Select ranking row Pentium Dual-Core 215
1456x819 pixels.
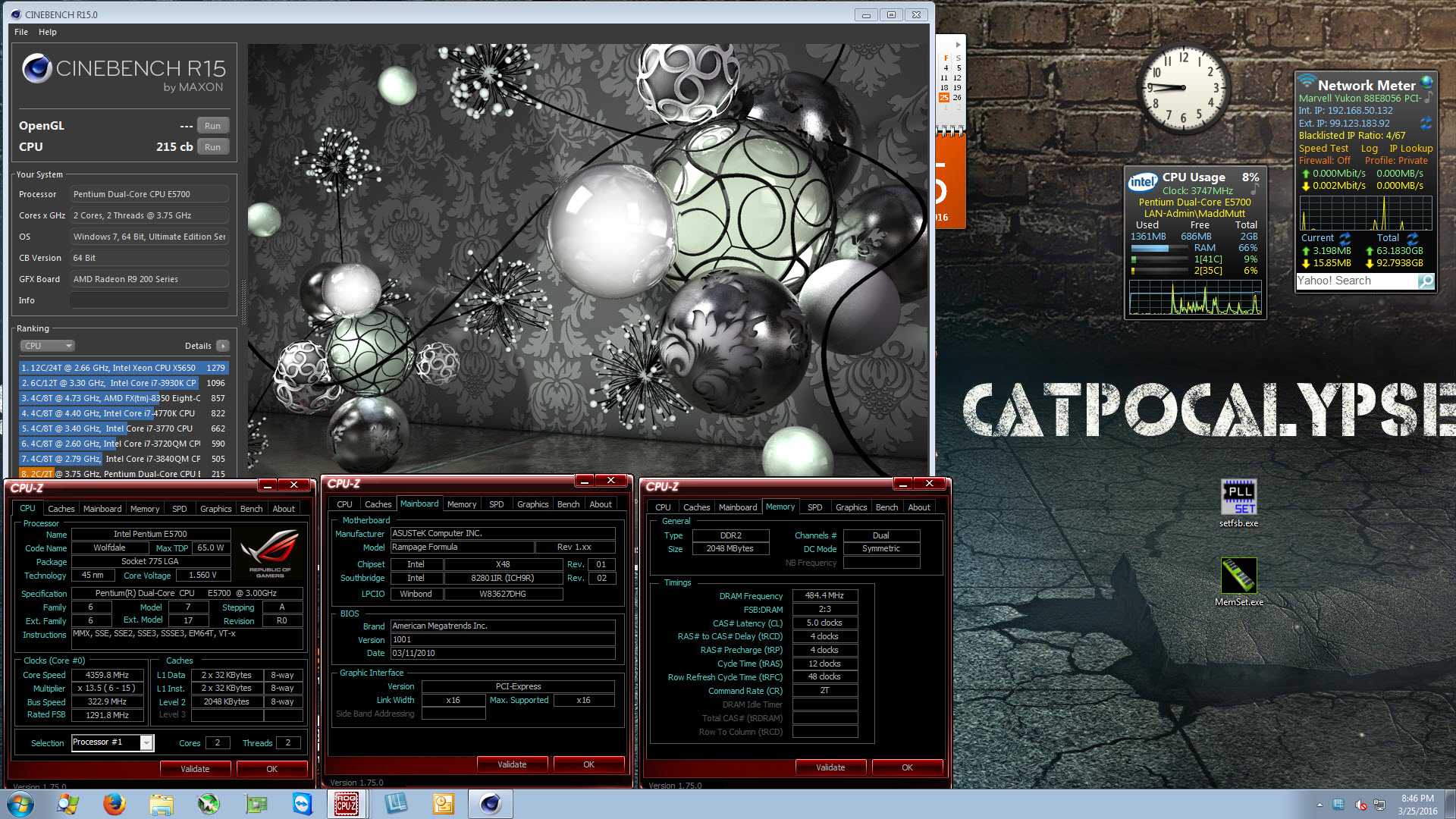pos(123,474)
